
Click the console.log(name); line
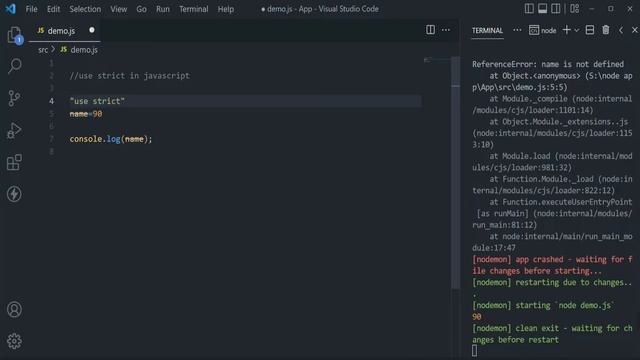[111, 139]
